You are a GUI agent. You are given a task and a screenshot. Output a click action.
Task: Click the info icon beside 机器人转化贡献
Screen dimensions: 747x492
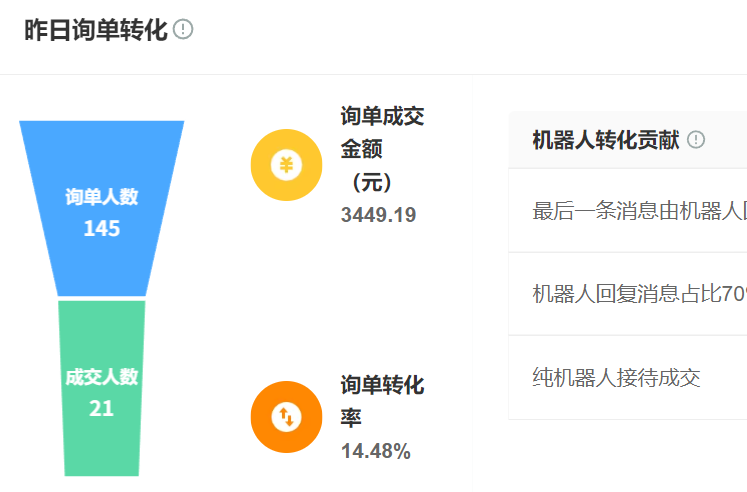696,140
